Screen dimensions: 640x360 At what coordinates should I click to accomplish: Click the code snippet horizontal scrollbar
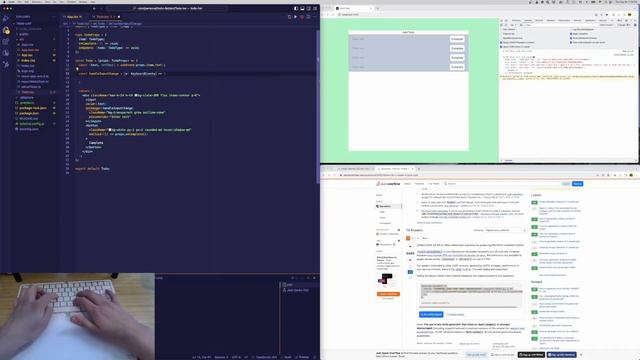pos(468,307)
